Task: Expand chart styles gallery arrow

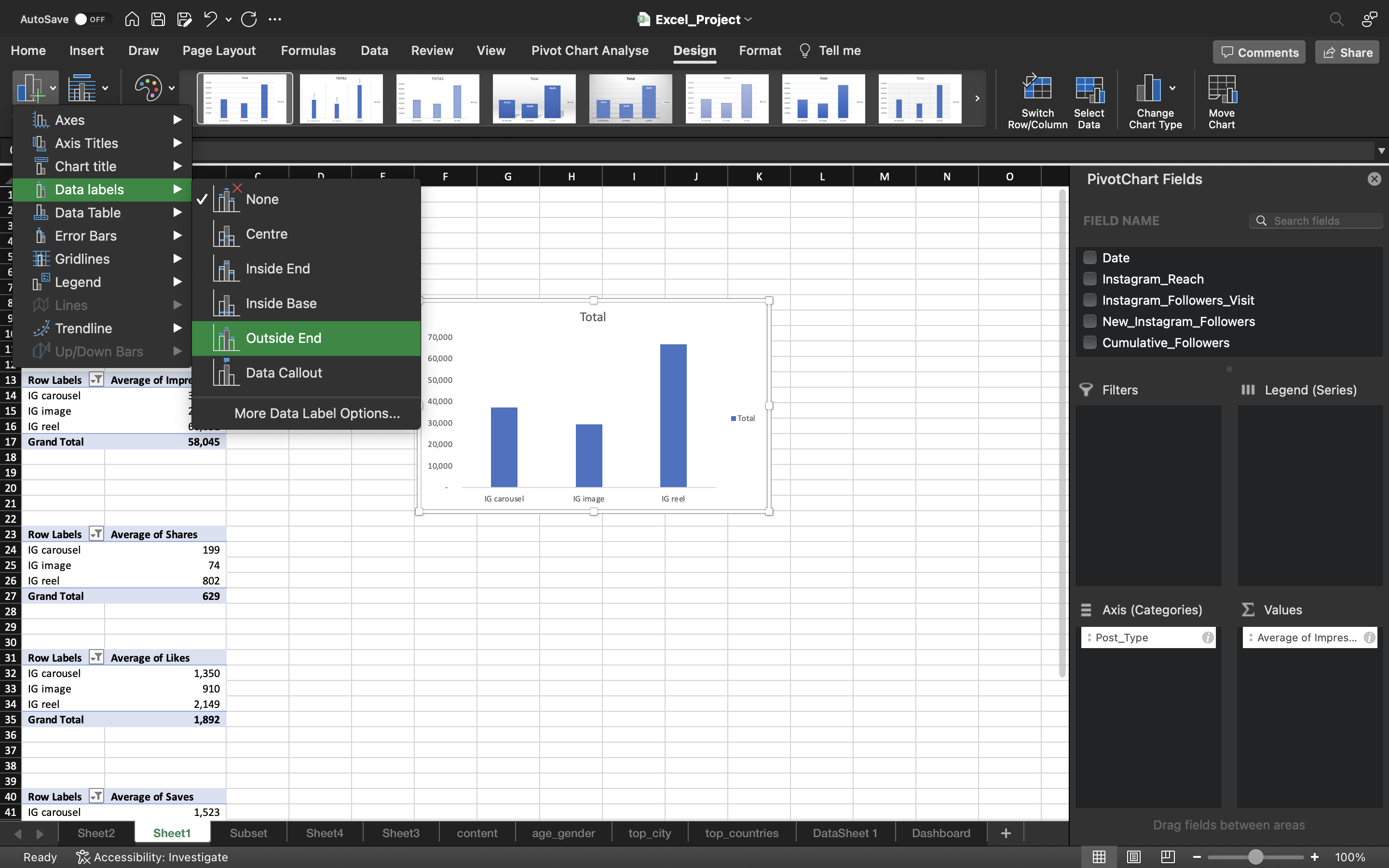Action: coord(977,98)
